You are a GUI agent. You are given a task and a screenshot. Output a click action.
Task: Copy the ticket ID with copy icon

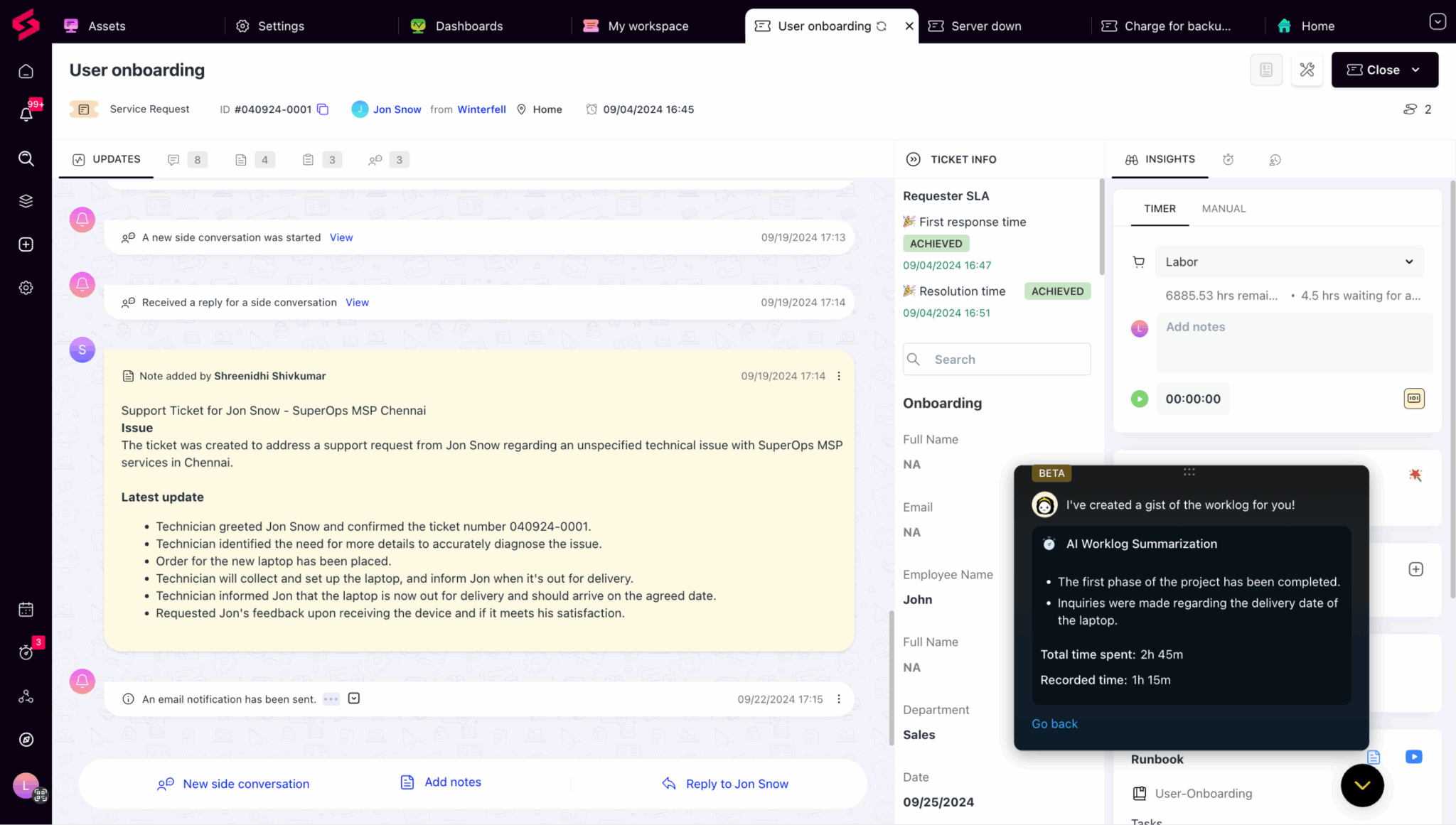[x=323, y=109]
